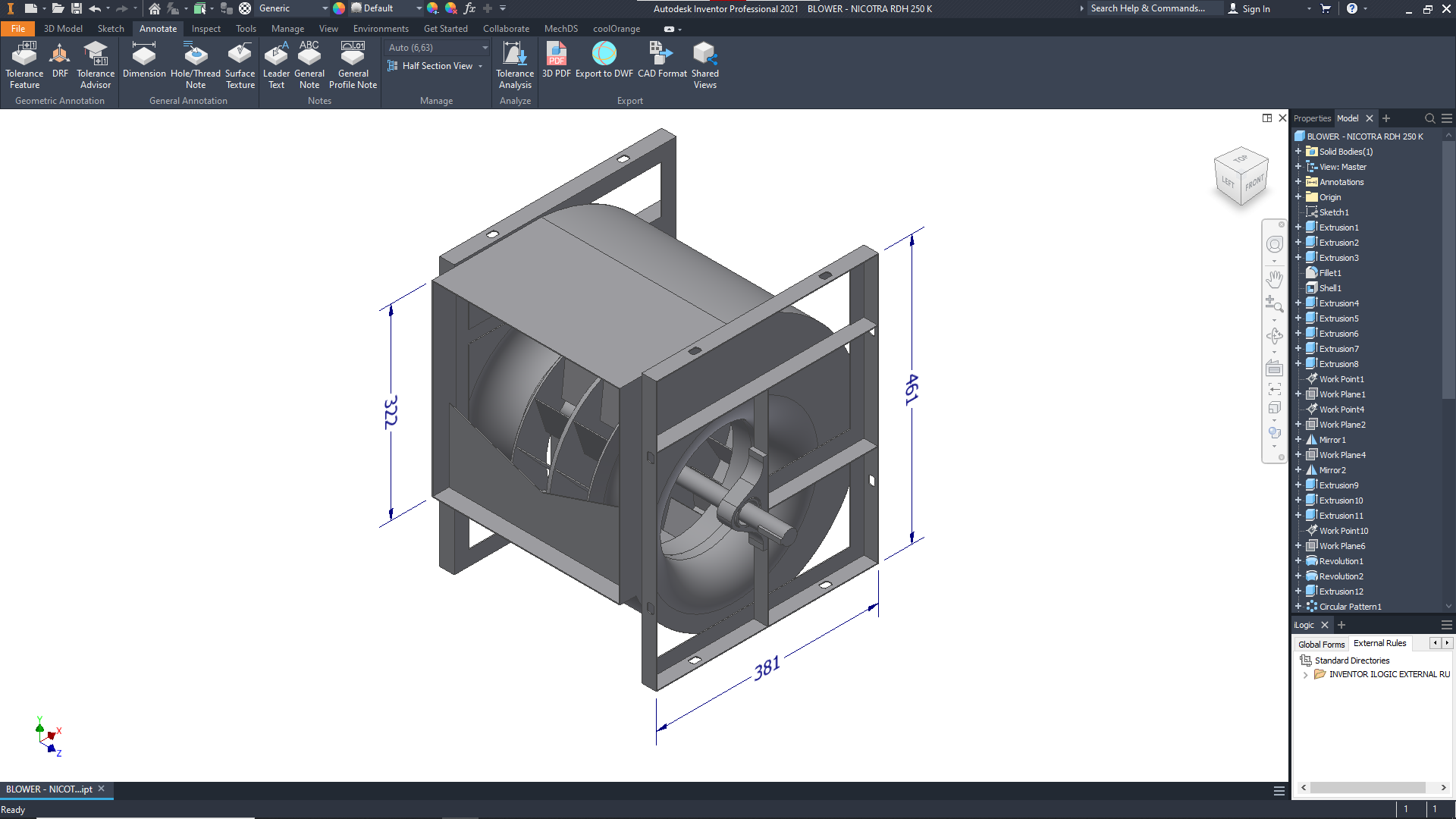
Task: Expand the Extrusion1 tree node
Action: (x=1298, y=227)
